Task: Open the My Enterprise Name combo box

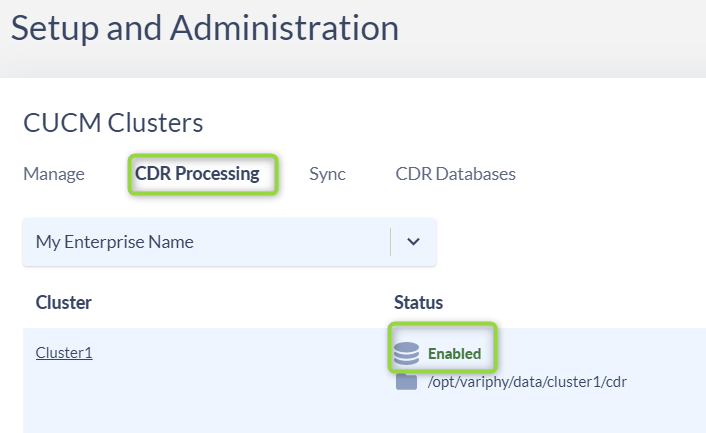Action: click(x=229, y=242)
